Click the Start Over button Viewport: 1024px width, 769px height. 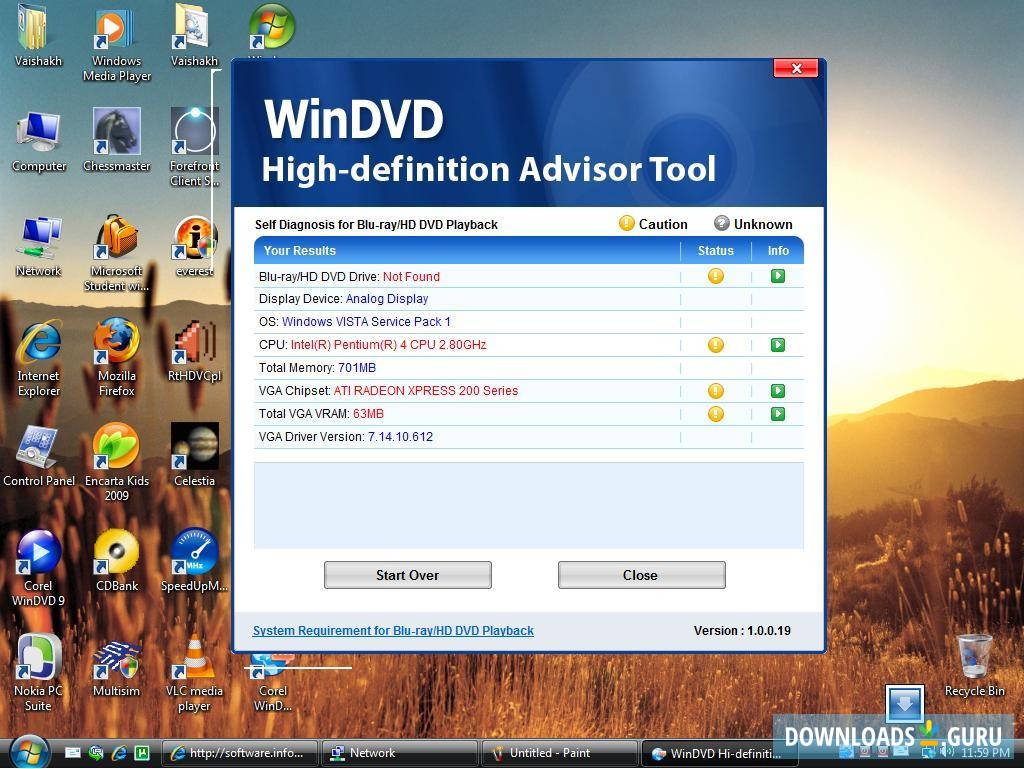pyautogui.click(x=408, y=575)
